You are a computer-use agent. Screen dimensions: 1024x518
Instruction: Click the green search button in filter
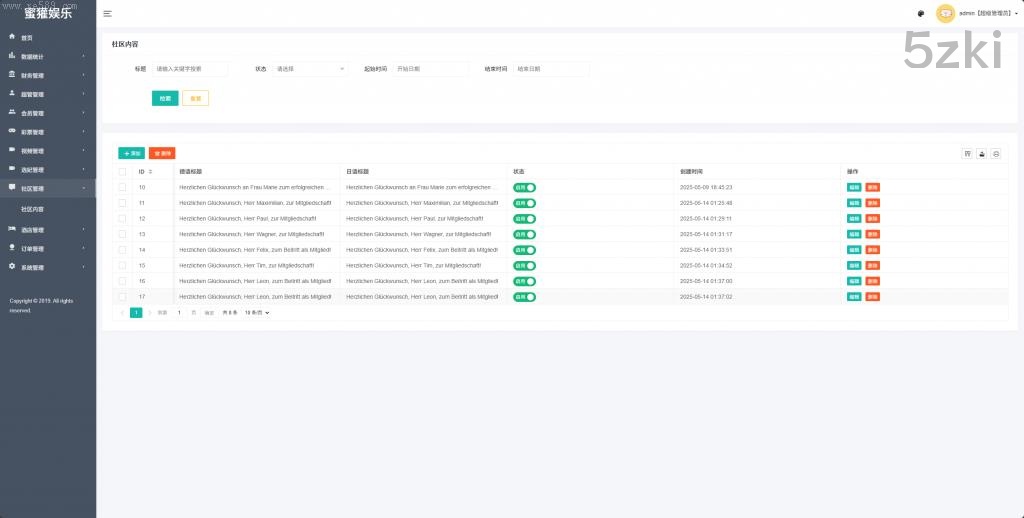click(165, 98)
